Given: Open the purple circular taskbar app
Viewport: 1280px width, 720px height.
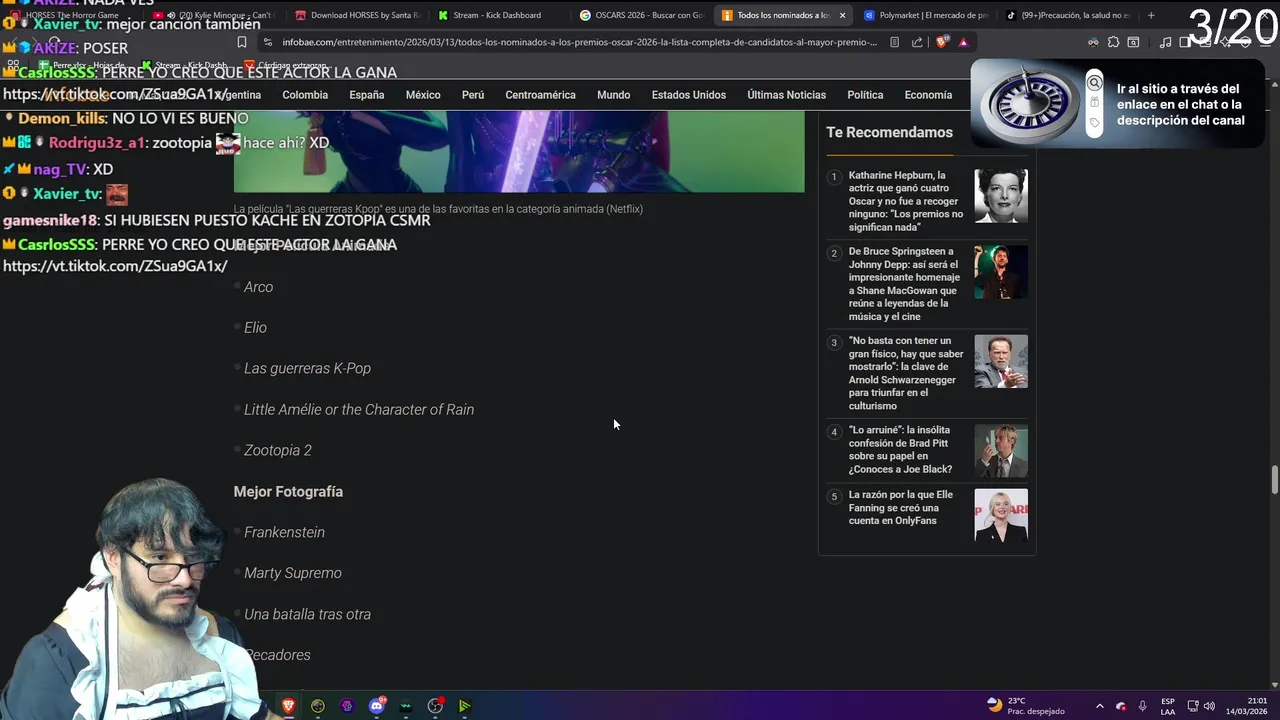Looking at the screenshot, I should [x=347, y=706].
